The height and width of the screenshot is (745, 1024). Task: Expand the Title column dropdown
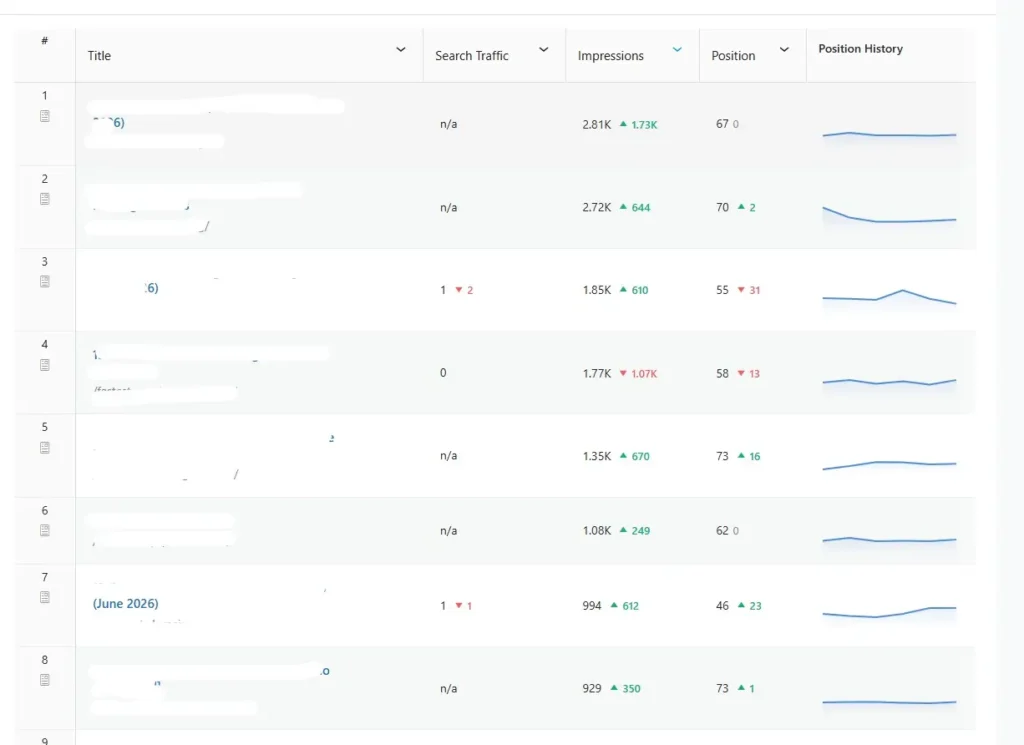click(401, 50)
